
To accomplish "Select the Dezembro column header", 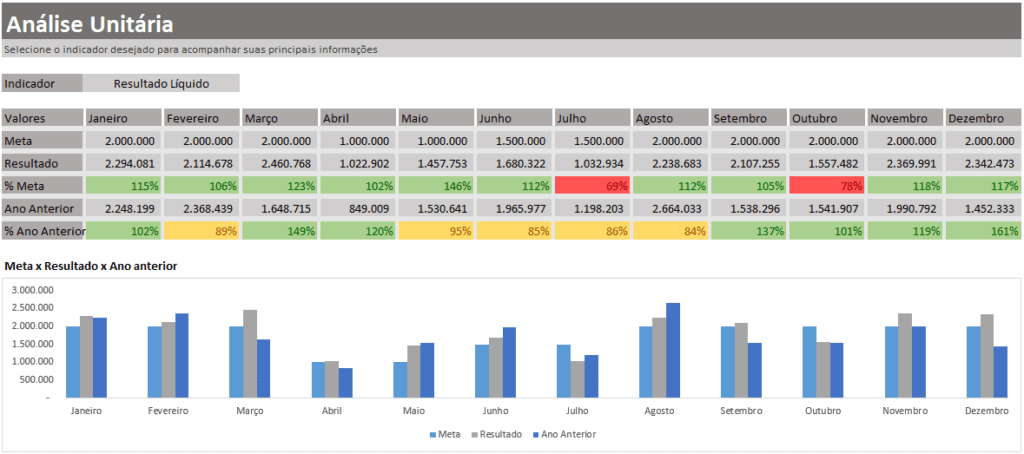I will pyautogui.click(x=983, y=118).
